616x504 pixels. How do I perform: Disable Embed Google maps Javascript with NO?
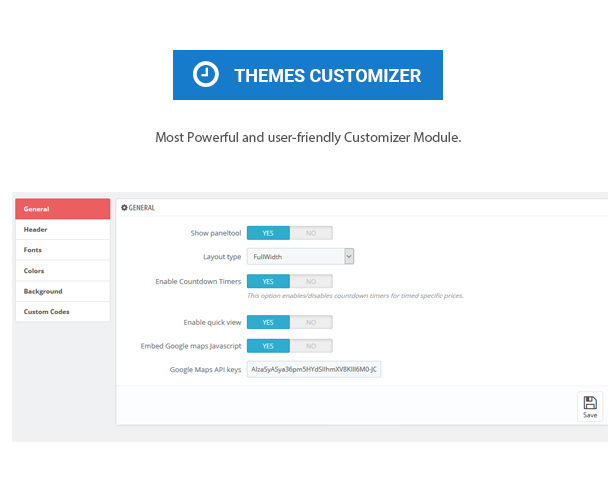tap(311, 346)
